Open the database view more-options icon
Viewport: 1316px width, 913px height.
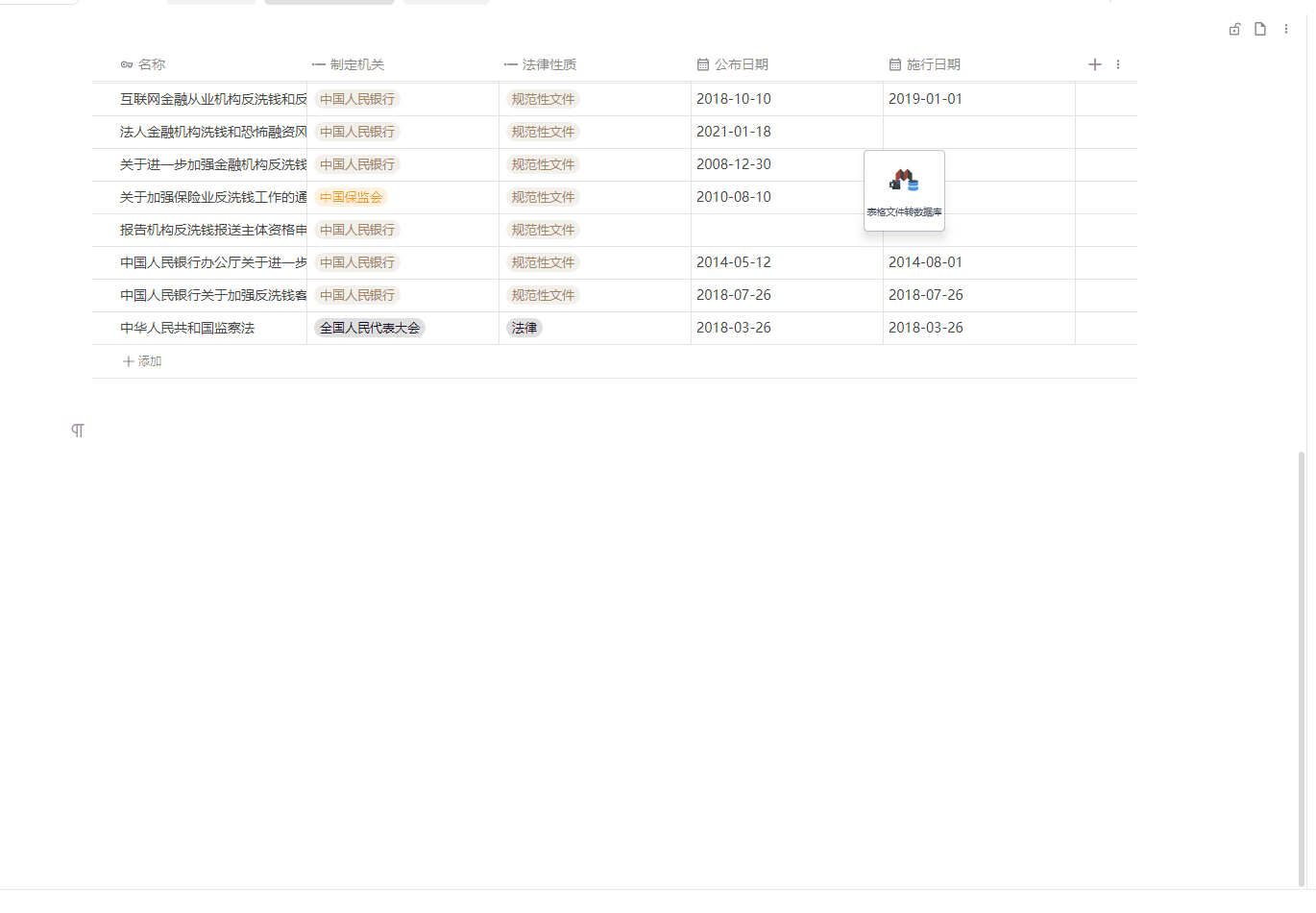click(x=1118, y=64)
